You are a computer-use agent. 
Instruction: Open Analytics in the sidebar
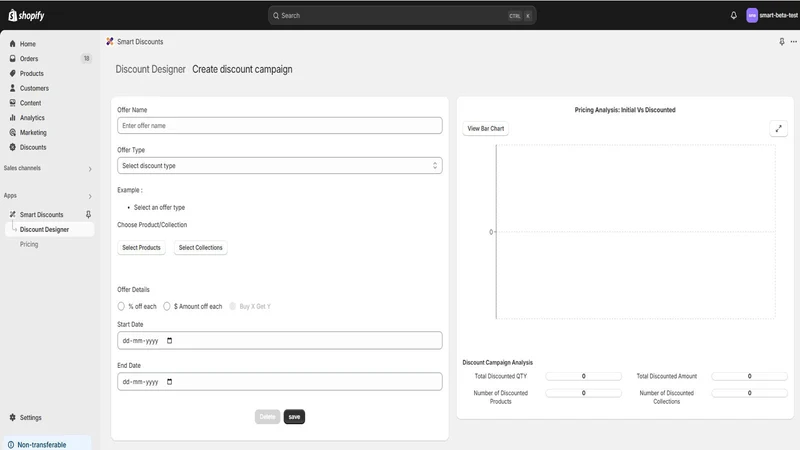(x=32, y=118)
